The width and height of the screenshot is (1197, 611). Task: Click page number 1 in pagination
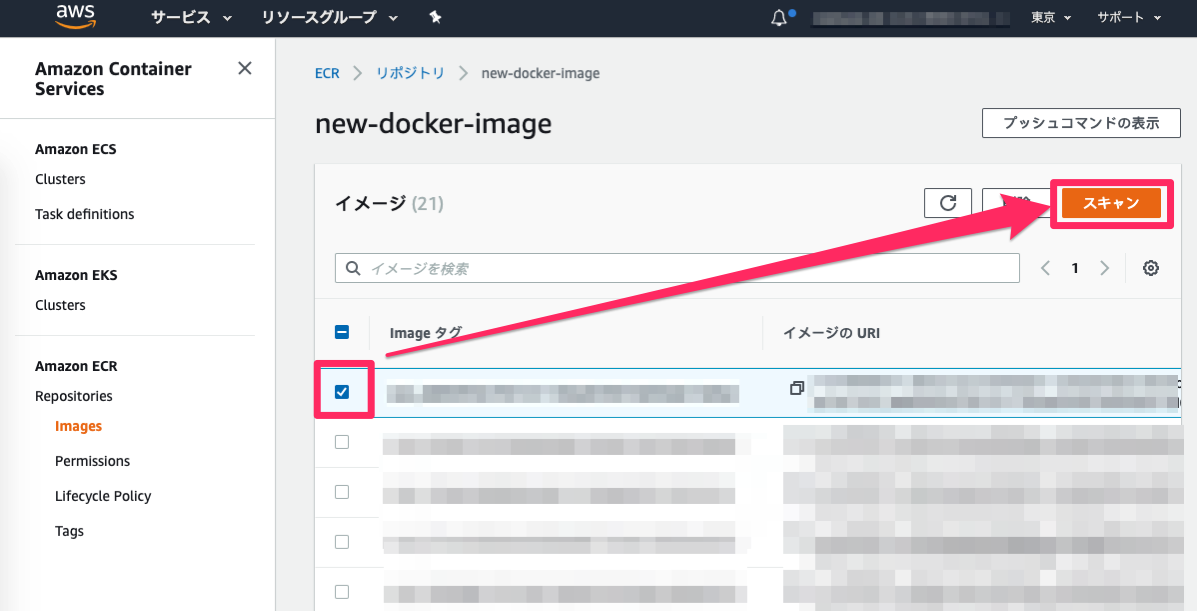click(x=1075, y=268)
